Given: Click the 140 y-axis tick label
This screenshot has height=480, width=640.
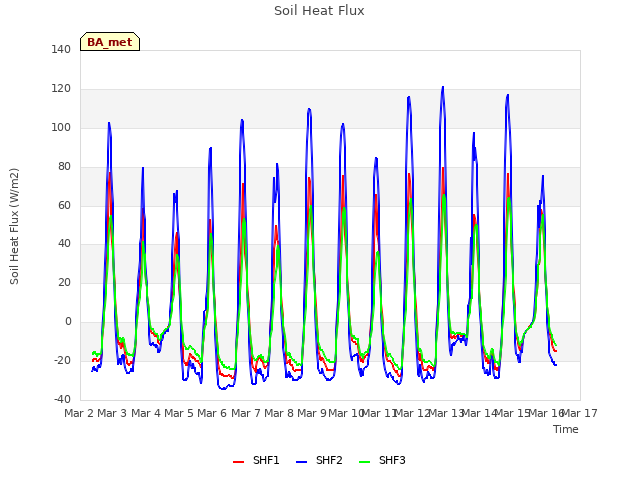Looking at the screenshot, I should pyautogui.click(x=61, y=50).
